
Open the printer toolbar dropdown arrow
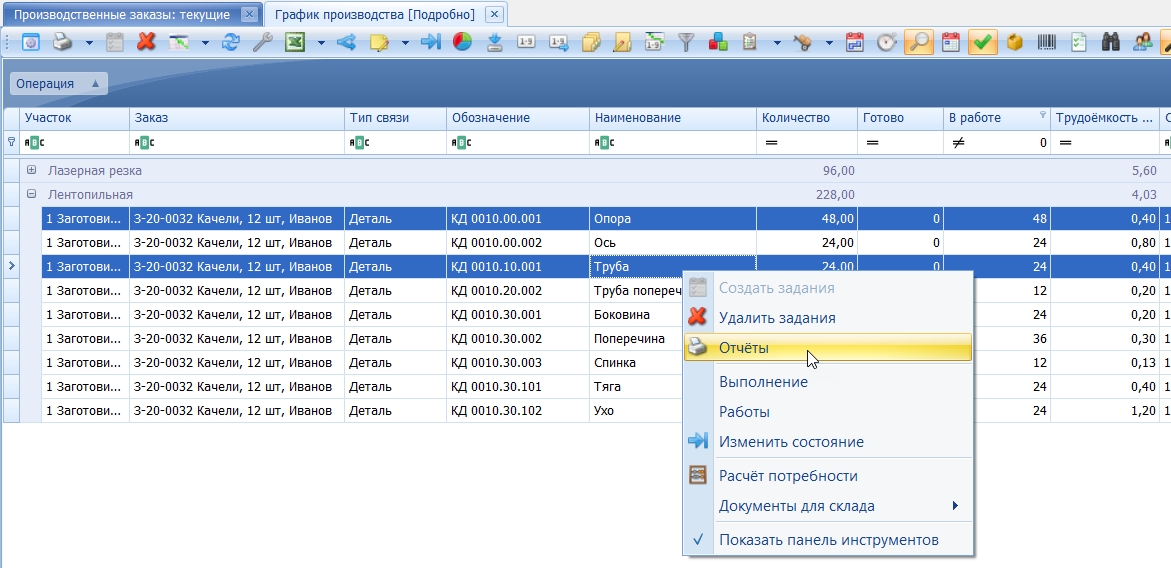(90, 43)
